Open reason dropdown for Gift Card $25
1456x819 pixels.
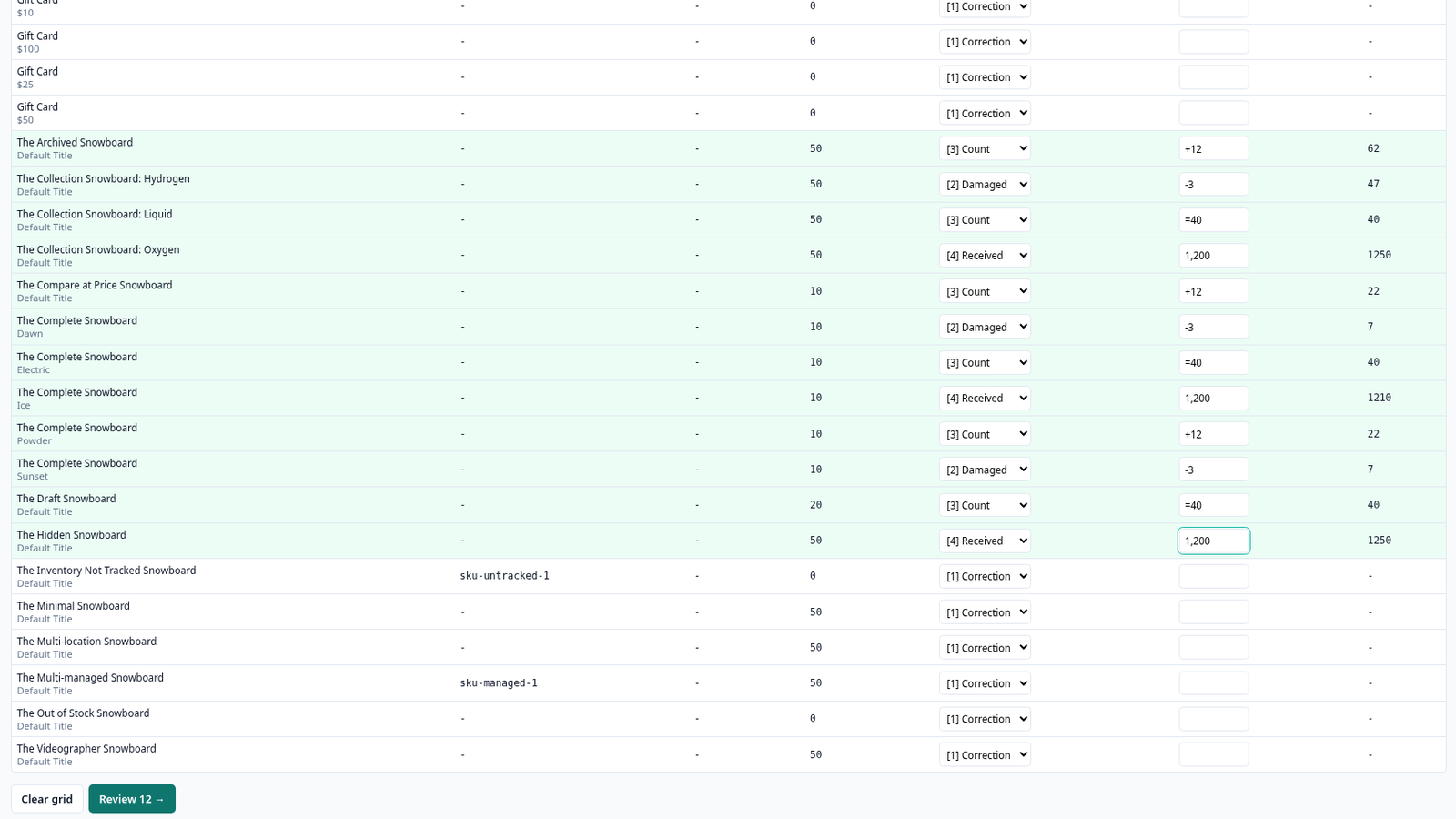point(985,77)
